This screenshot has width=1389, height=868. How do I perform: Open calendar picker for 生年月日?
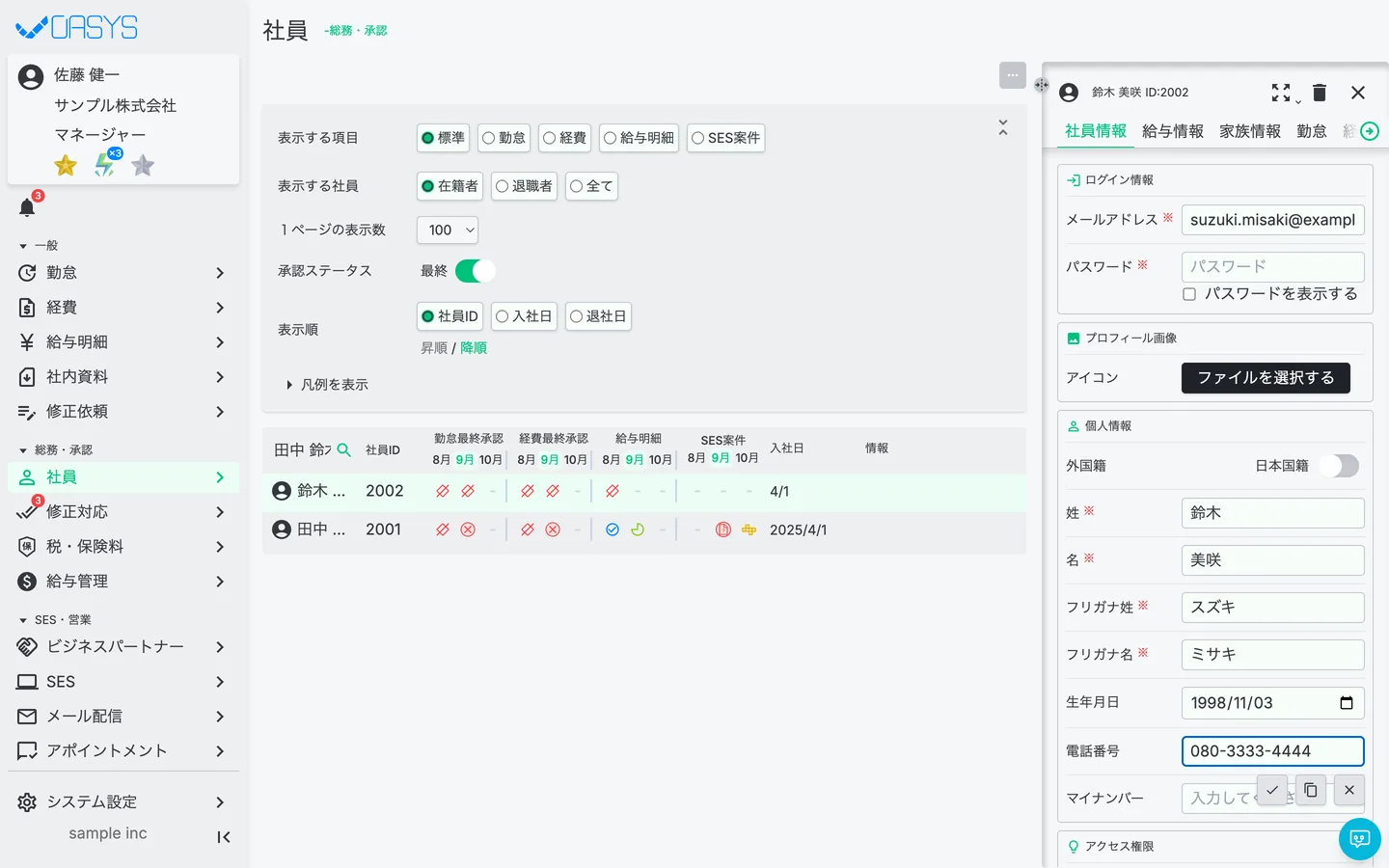[x=1347, y=703]
